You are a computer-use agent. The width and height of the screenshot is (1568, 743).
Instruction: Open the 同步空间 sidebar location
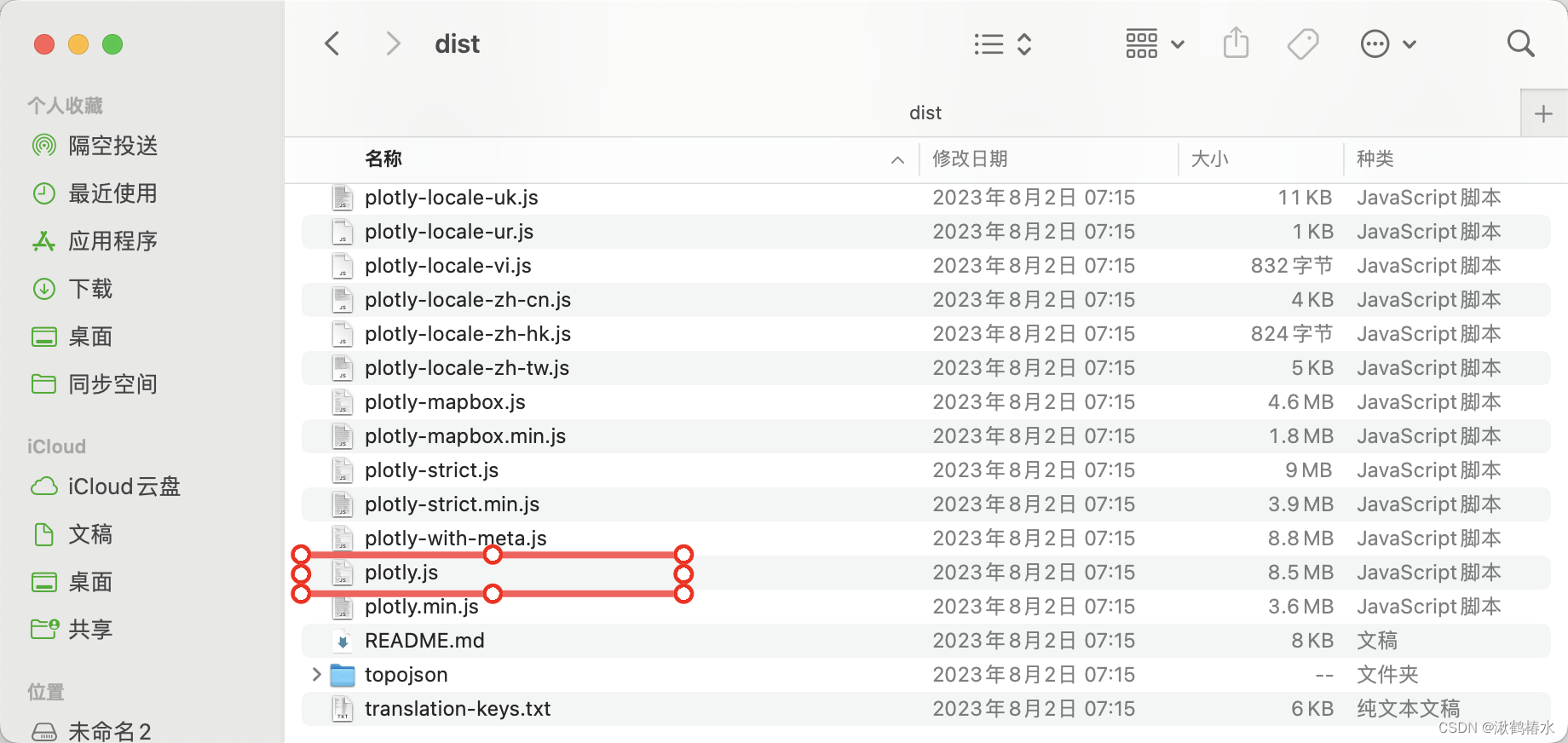coord(111,383)
